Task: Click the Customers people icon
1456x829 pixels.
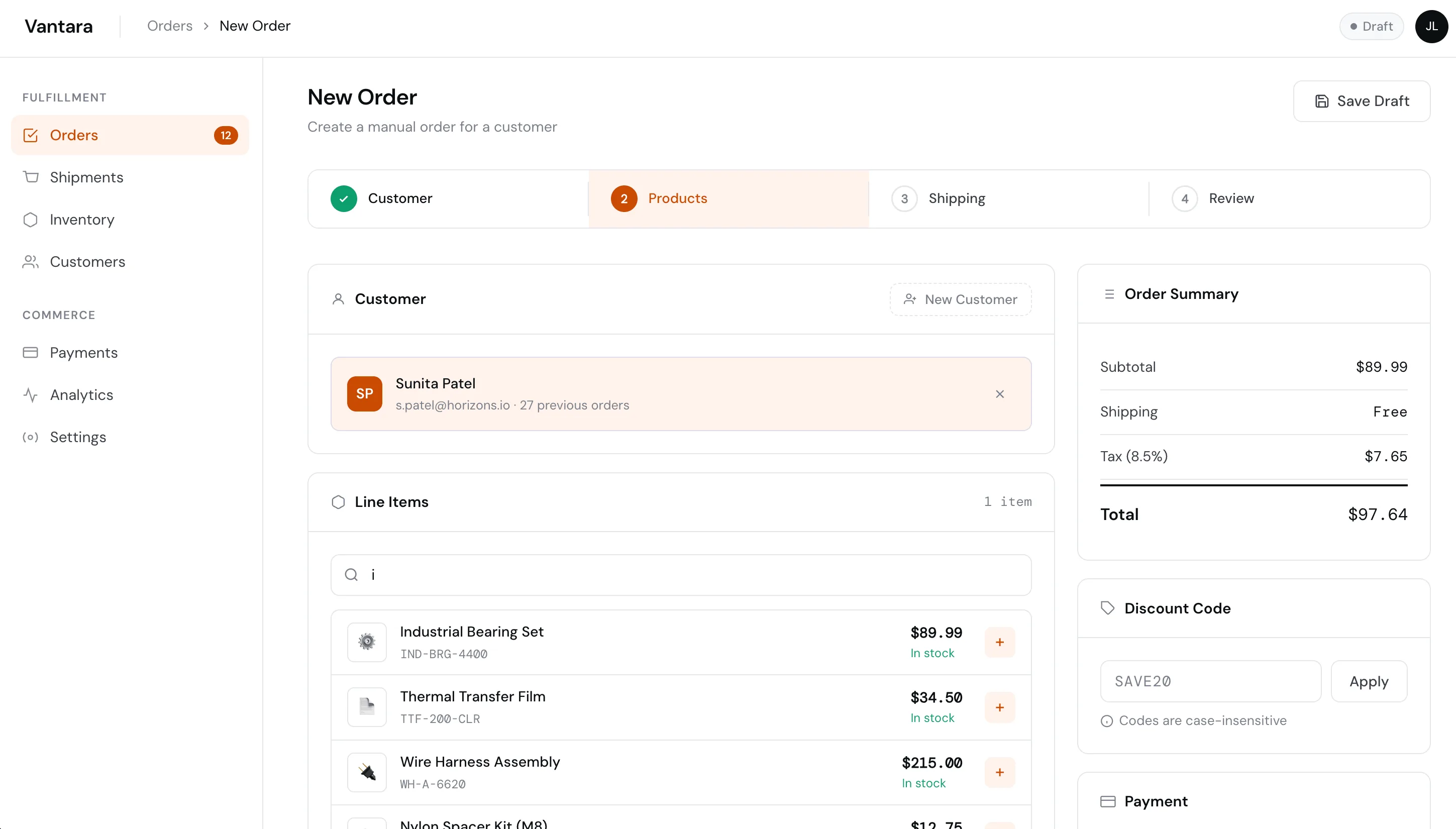Action: tap(31, 261)
